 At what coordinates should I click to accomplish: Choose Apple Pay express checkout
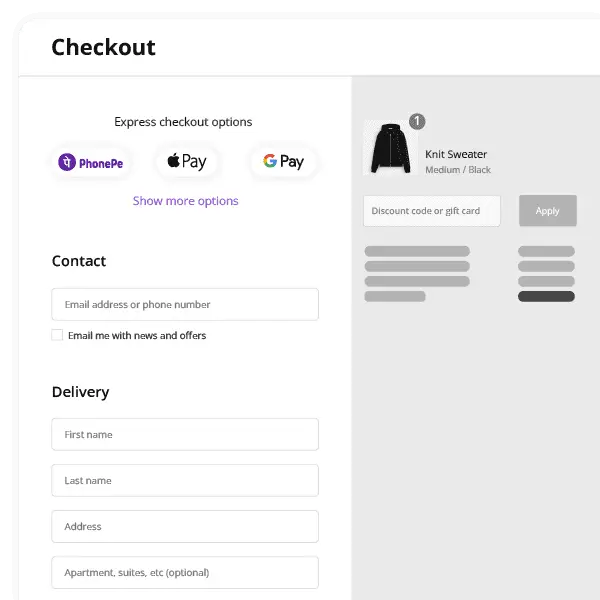(x=187, y=162)
